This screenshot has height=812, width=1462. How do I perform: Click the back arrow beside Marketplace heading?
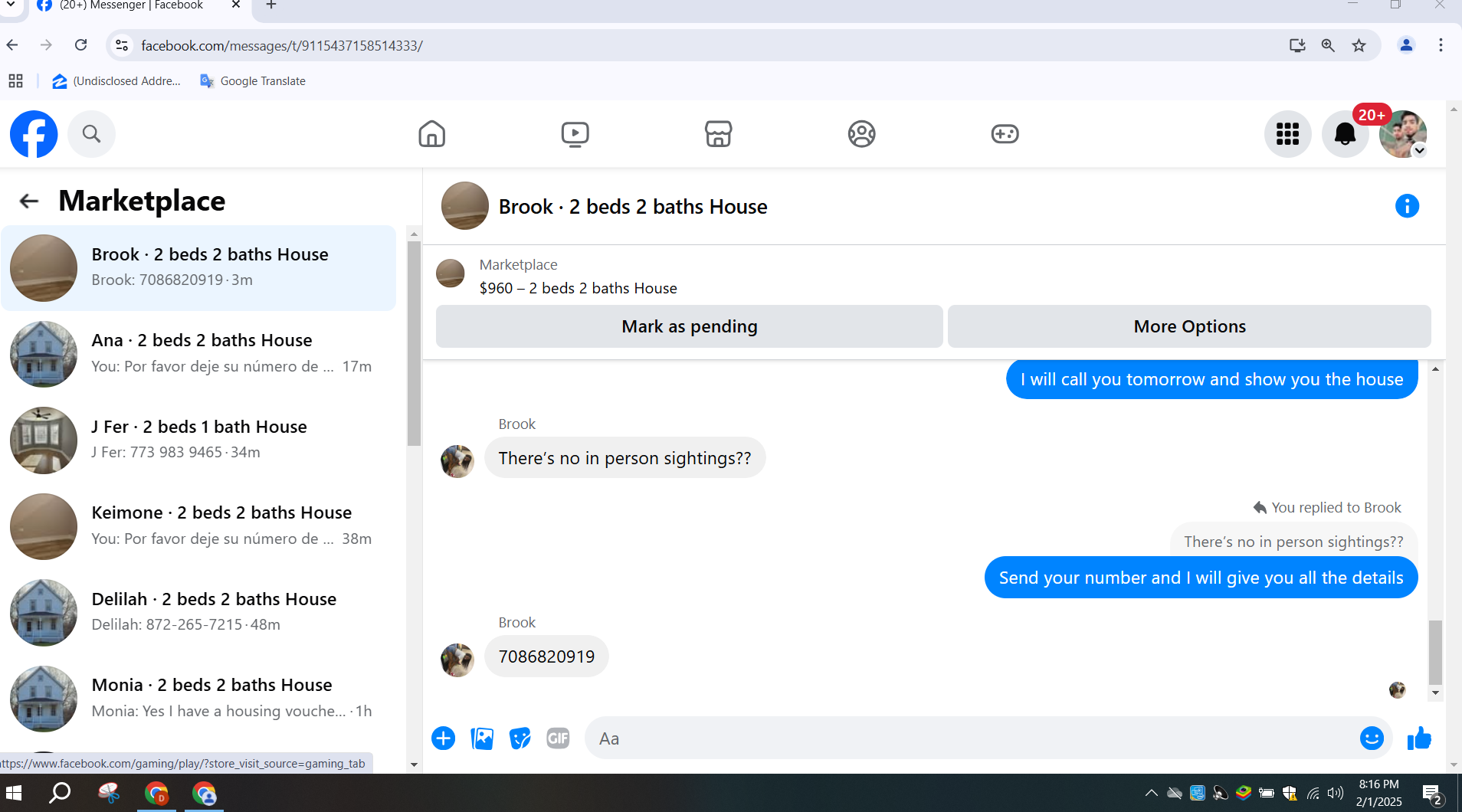[x=29, y=201]
